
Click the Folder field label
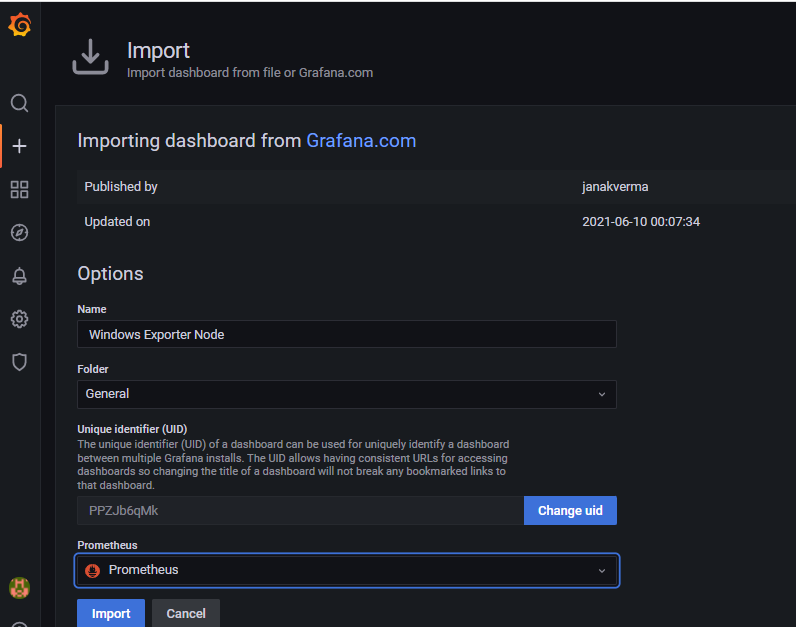92,369
